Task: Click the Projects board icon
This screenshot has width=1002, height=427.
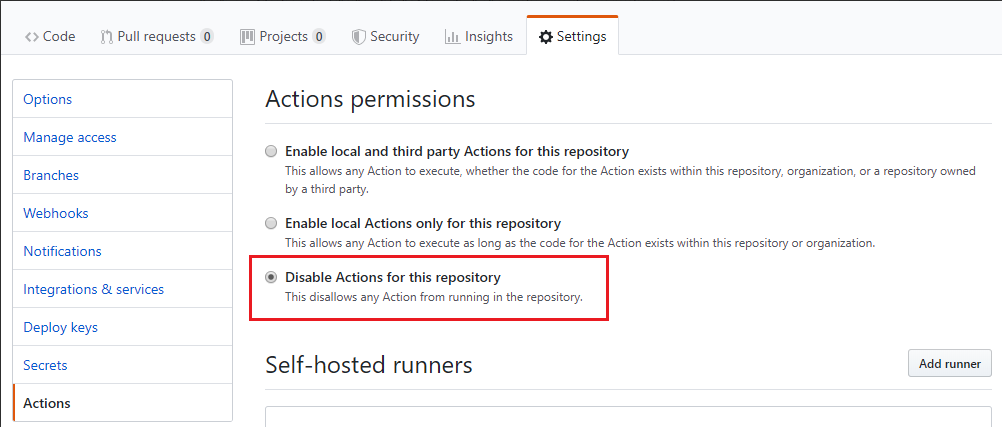Action: pos(247,36)
